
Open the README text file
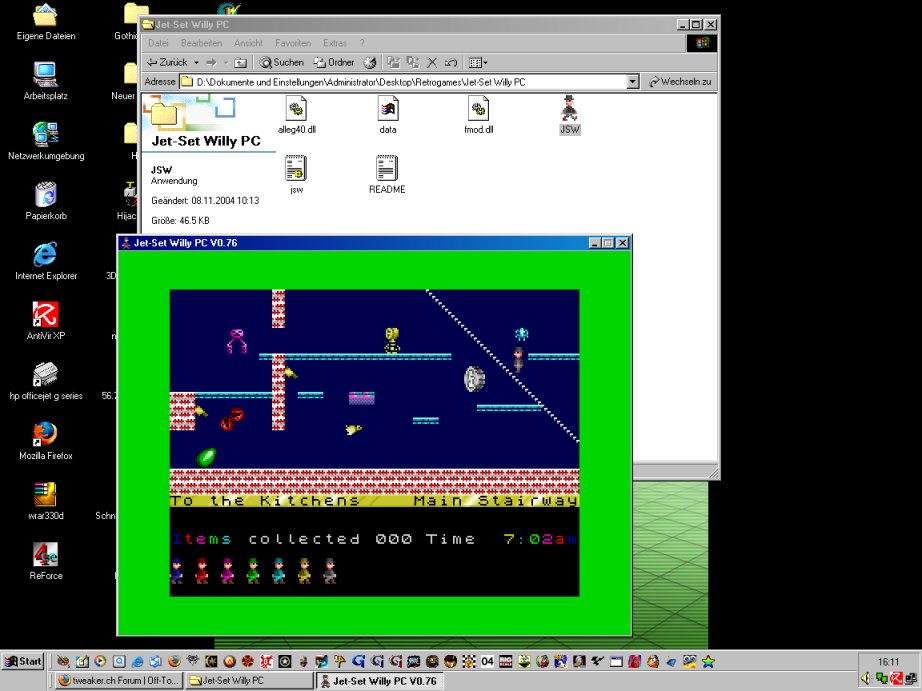(387, 168)
